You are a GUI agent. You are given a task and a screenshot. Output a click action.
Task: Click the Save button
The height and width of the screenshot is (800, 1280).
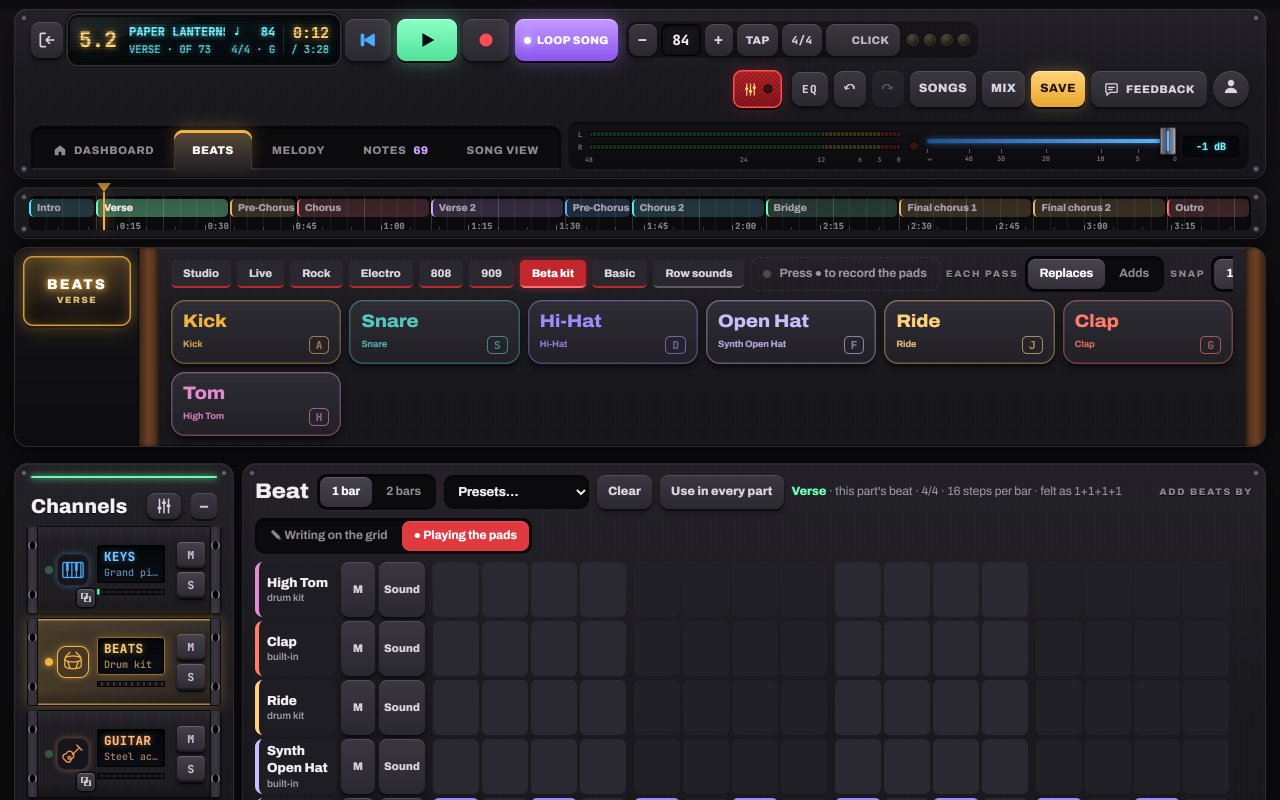pos(1058,88)
